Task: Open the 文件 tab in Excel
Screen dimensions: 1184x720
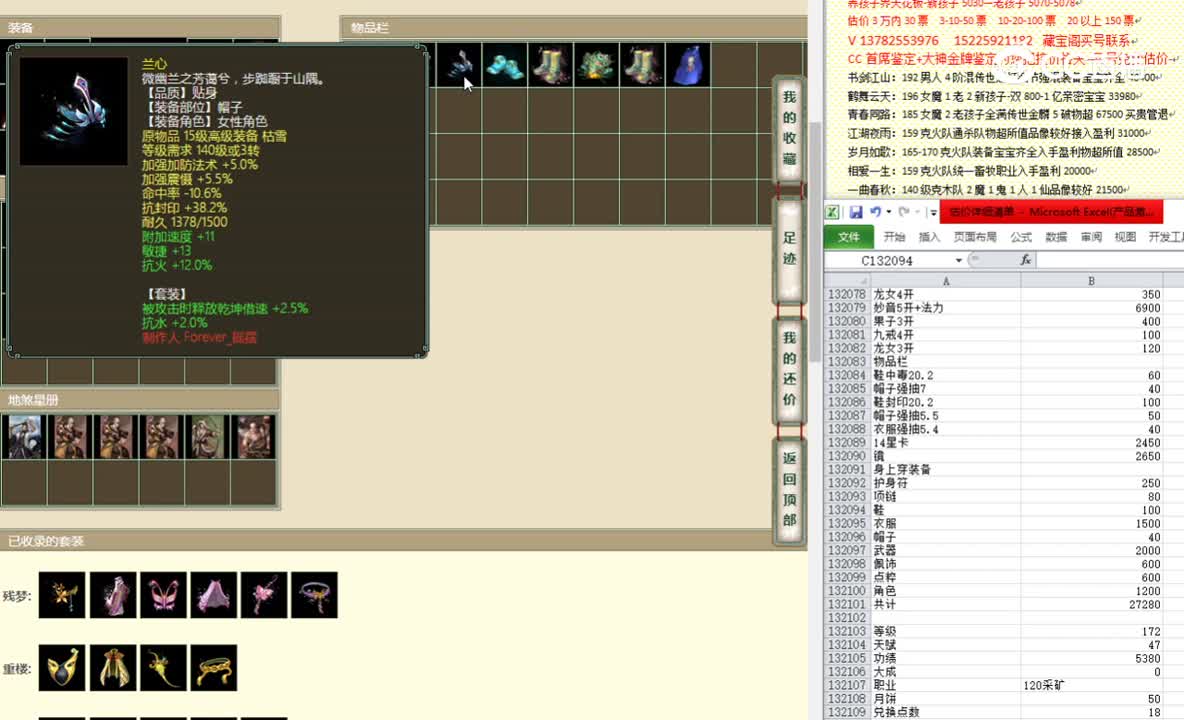Action: click(849, 237)
